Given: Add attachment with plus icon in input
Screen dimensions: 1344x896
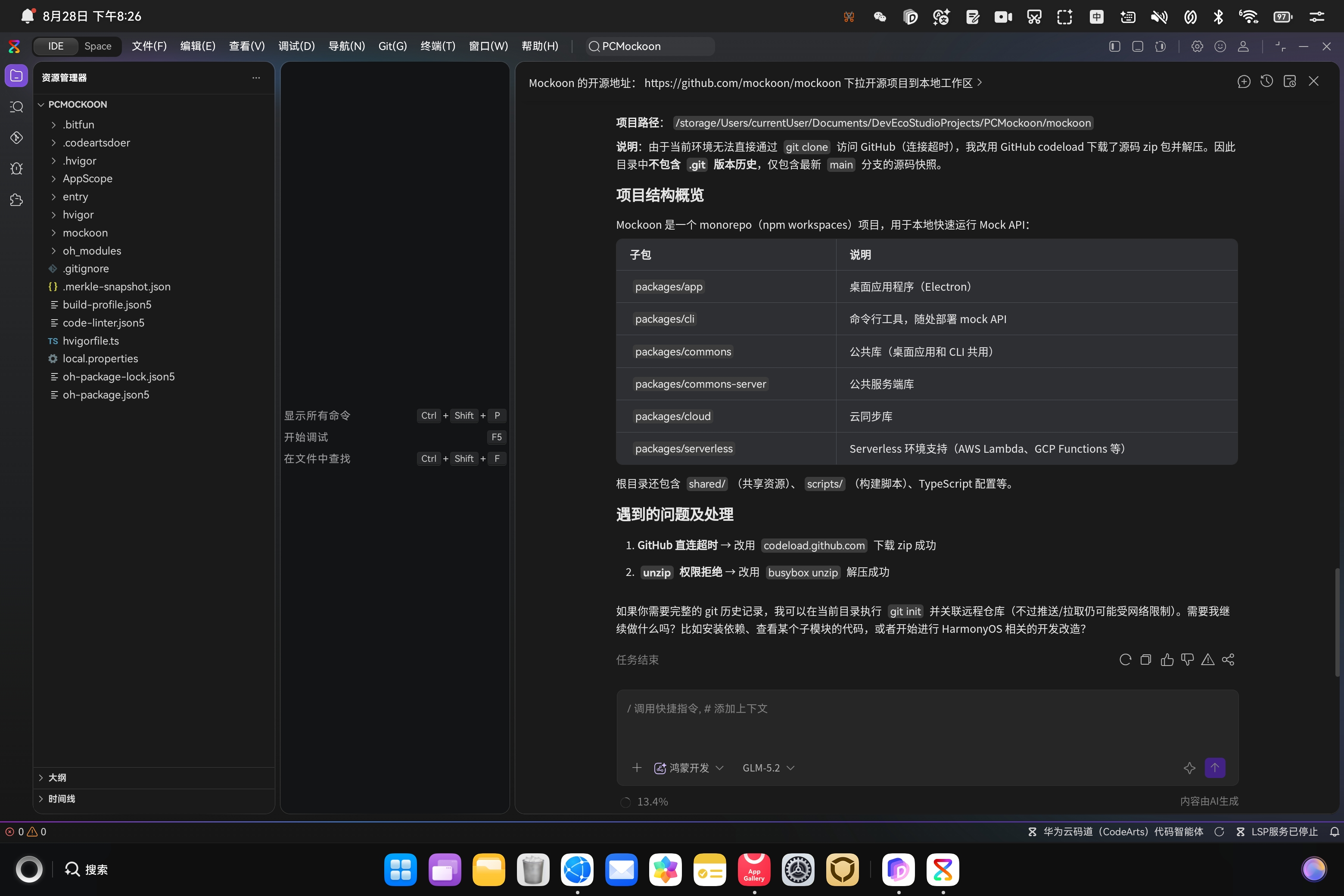Looking at the screenshot, I should [637, 768].
